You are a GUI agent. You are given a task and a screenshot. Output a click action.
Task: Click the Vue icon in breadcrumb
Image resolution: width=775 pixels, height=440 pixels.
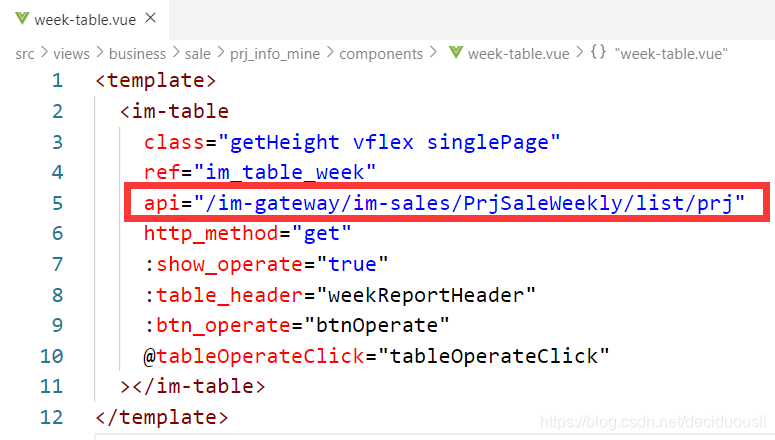click(x=456, y=52)
